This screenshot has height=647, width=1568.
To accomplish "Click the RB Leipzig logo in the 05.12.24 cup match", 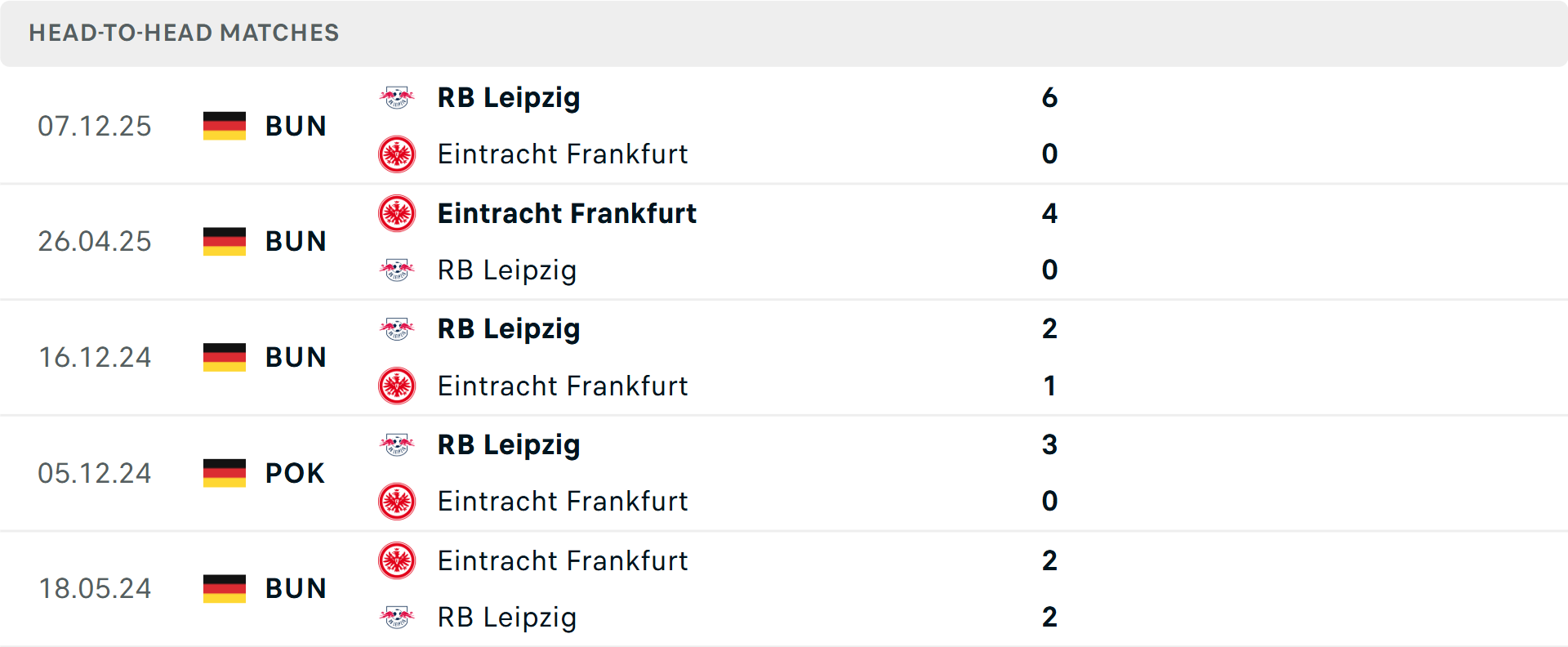I will click(397, 445).
